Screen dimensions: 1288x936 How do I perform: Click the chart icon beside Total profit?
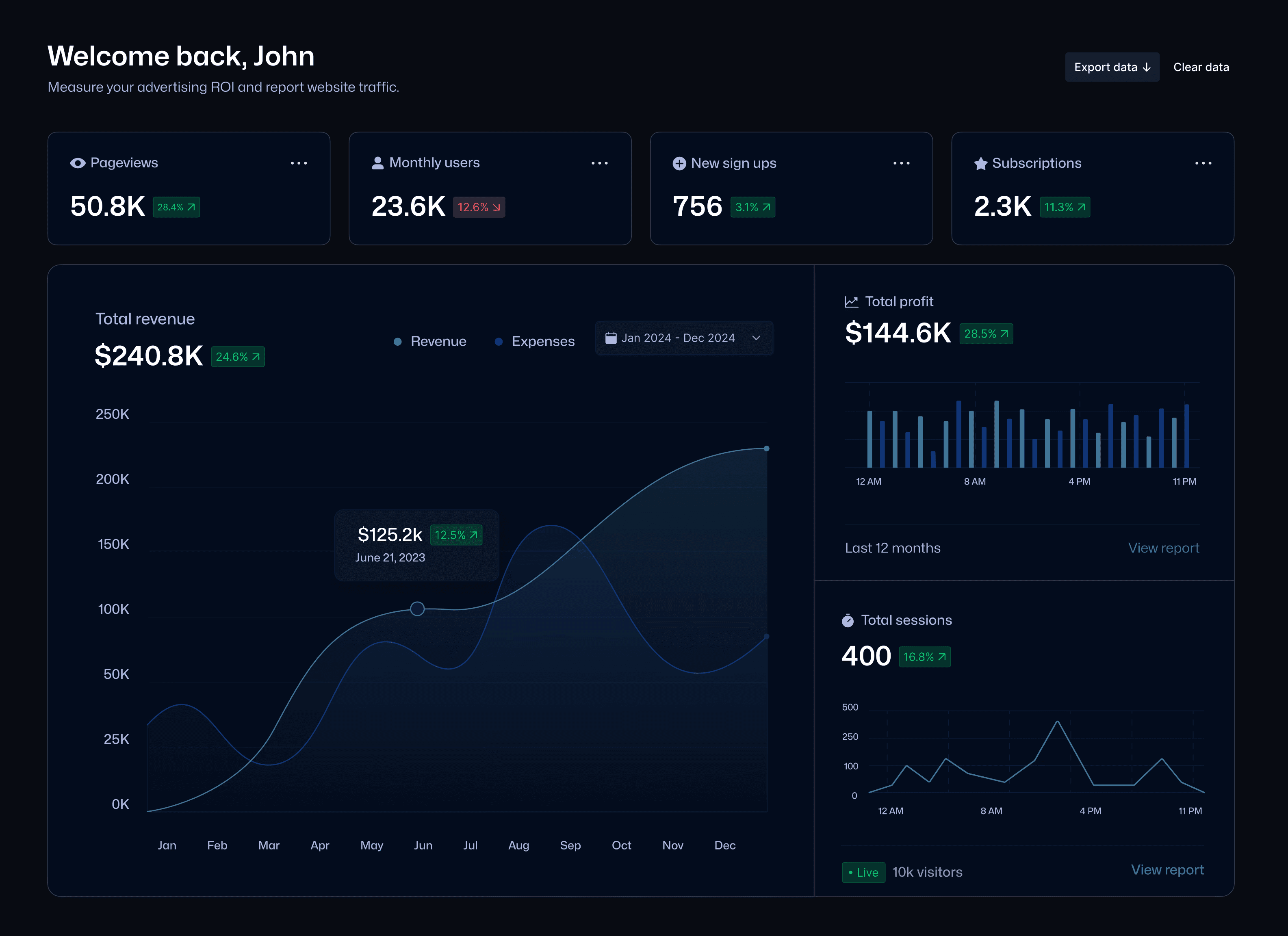[851, 302]
